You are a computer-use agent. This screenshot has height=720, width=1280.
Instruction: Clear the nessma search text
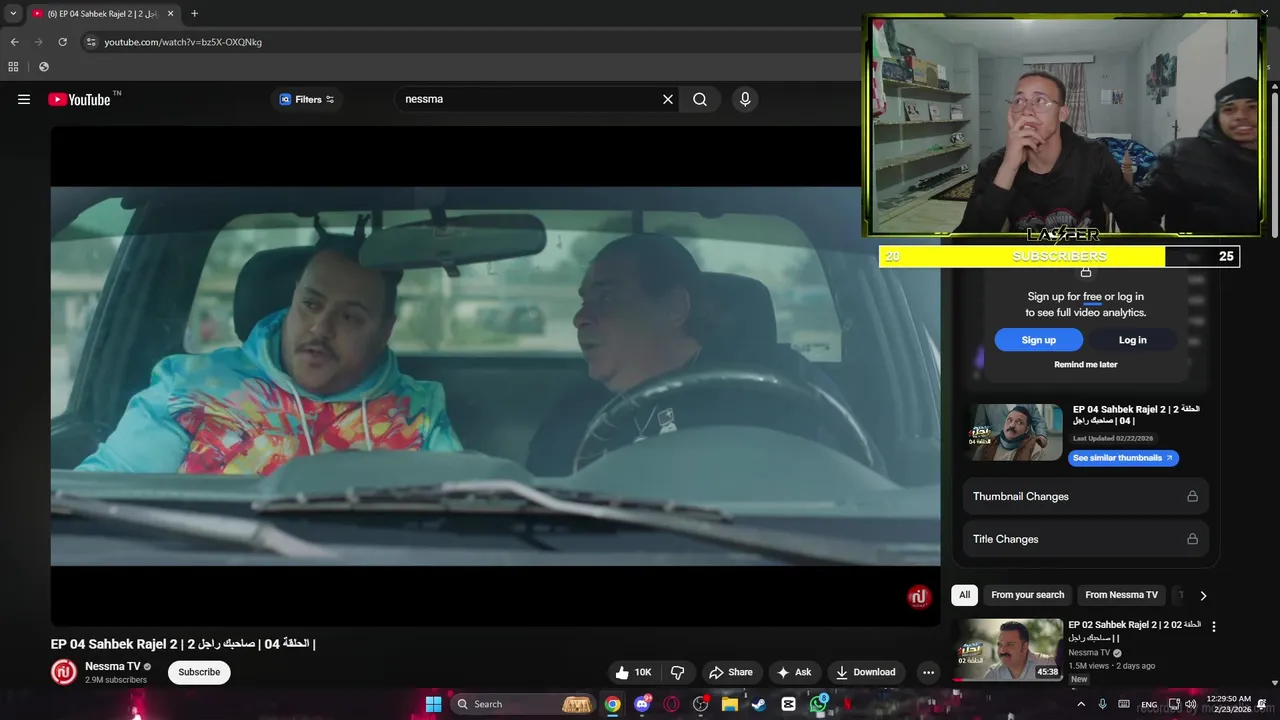(x=668, y=99)
